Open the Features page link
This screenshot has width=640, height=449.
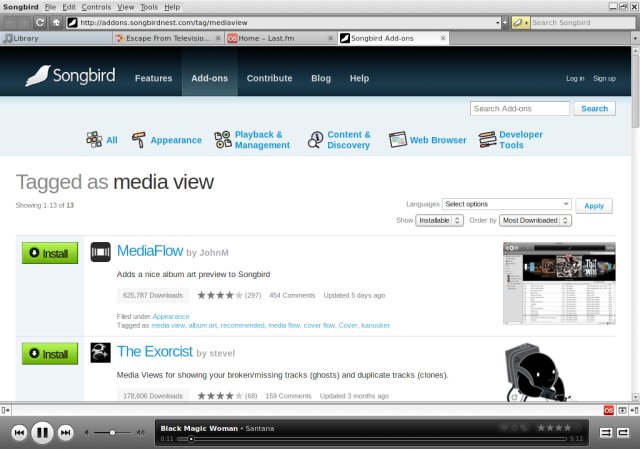click(x=153, y=78)
